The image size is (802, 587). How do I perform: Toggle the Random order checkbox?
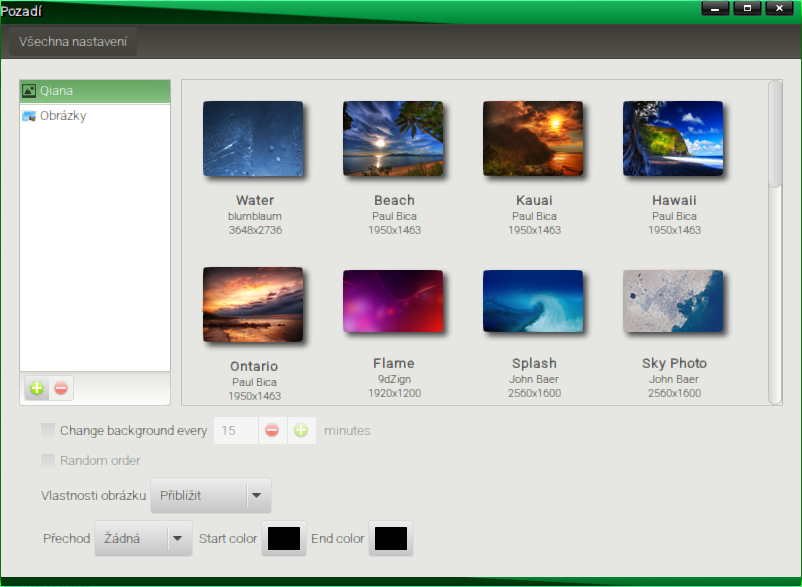(x=48, y=460)
